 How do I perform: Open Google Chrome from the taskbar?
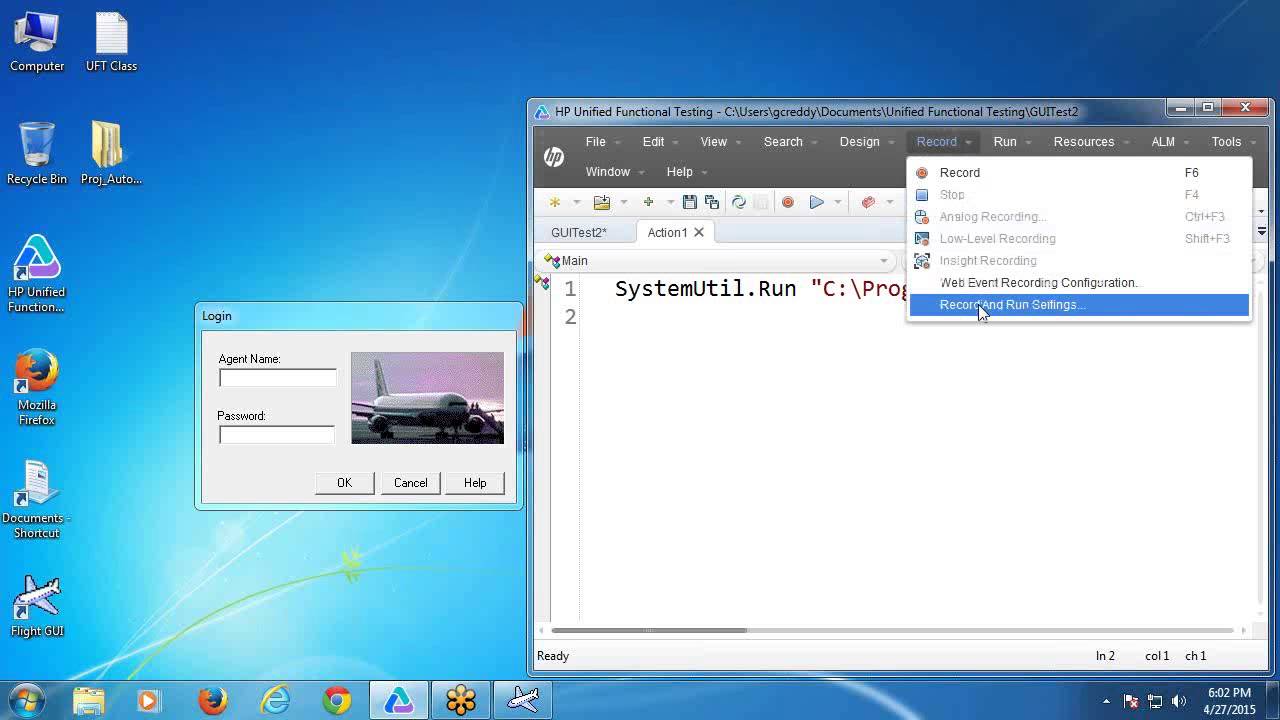click(336, 700)
